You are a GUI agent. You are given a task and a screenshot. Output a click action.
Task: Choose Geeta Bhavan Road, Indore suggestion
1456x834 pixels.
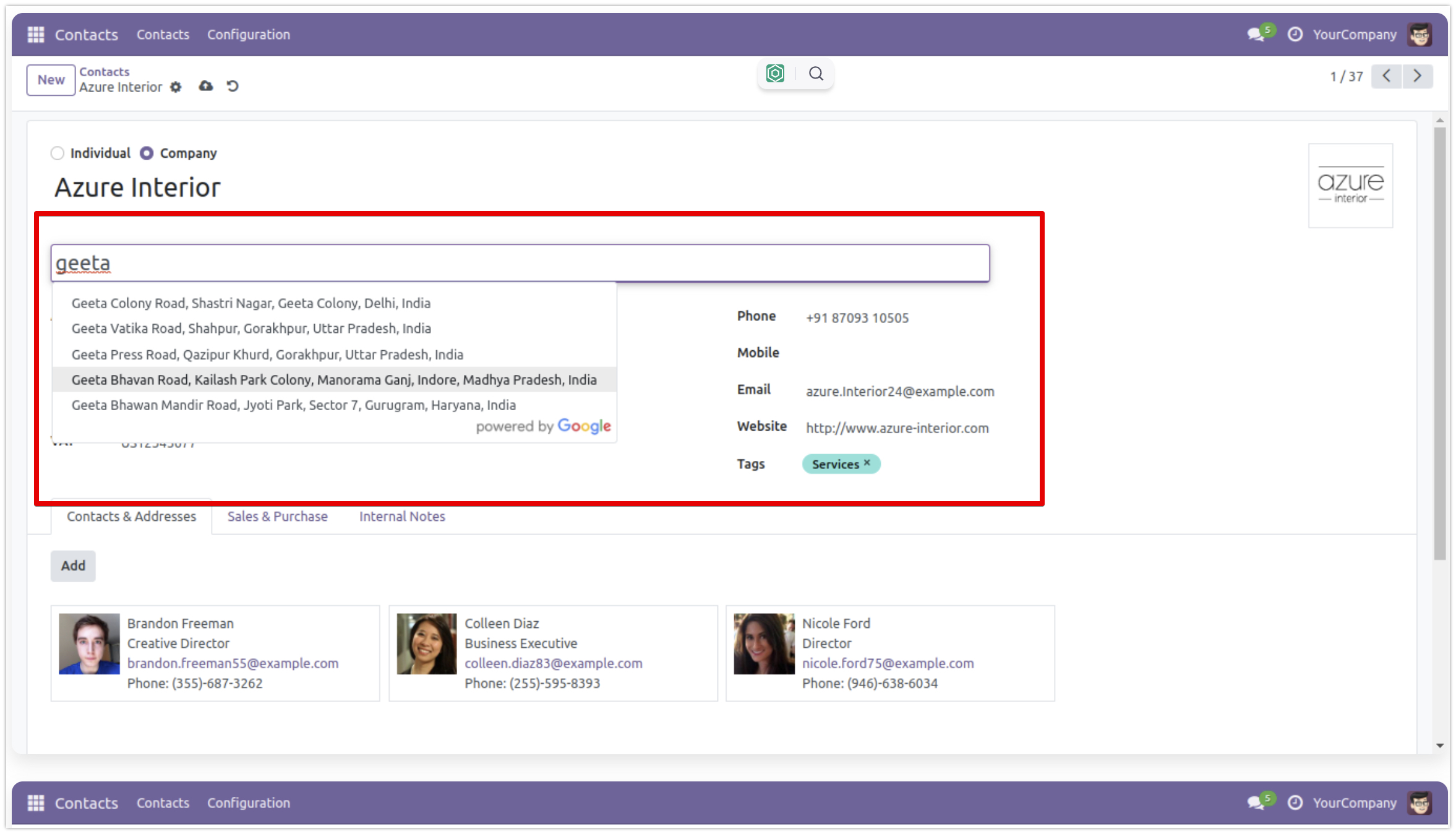click(335, 380)
